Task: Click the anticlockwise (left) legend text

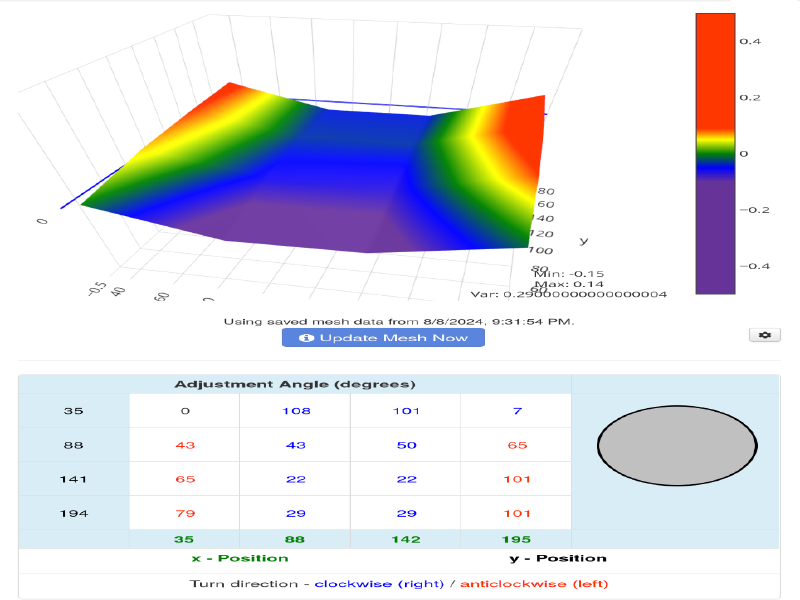Action: click(532, 584)
